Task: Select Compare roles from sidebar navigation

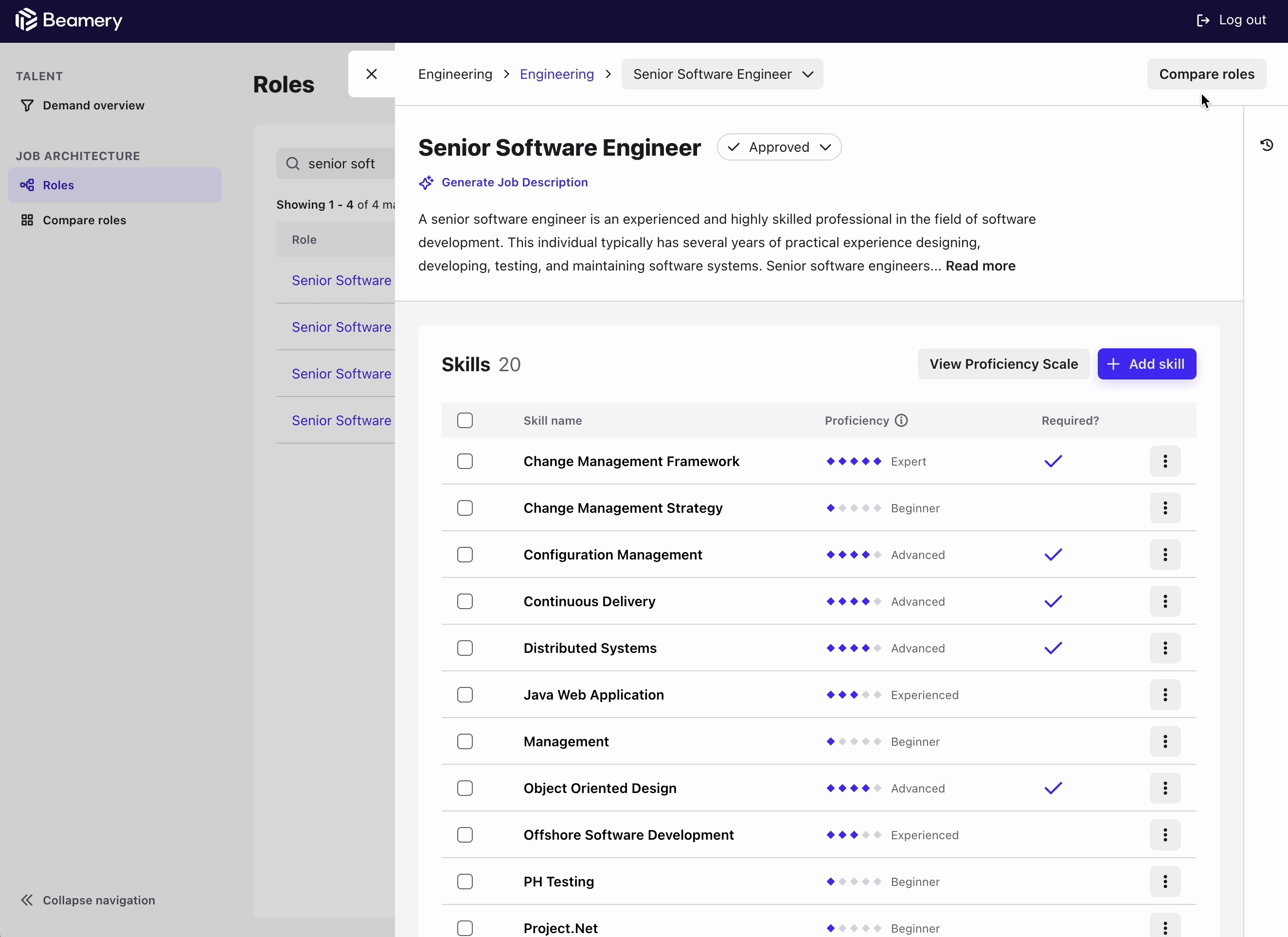Action: click(83, 220)
